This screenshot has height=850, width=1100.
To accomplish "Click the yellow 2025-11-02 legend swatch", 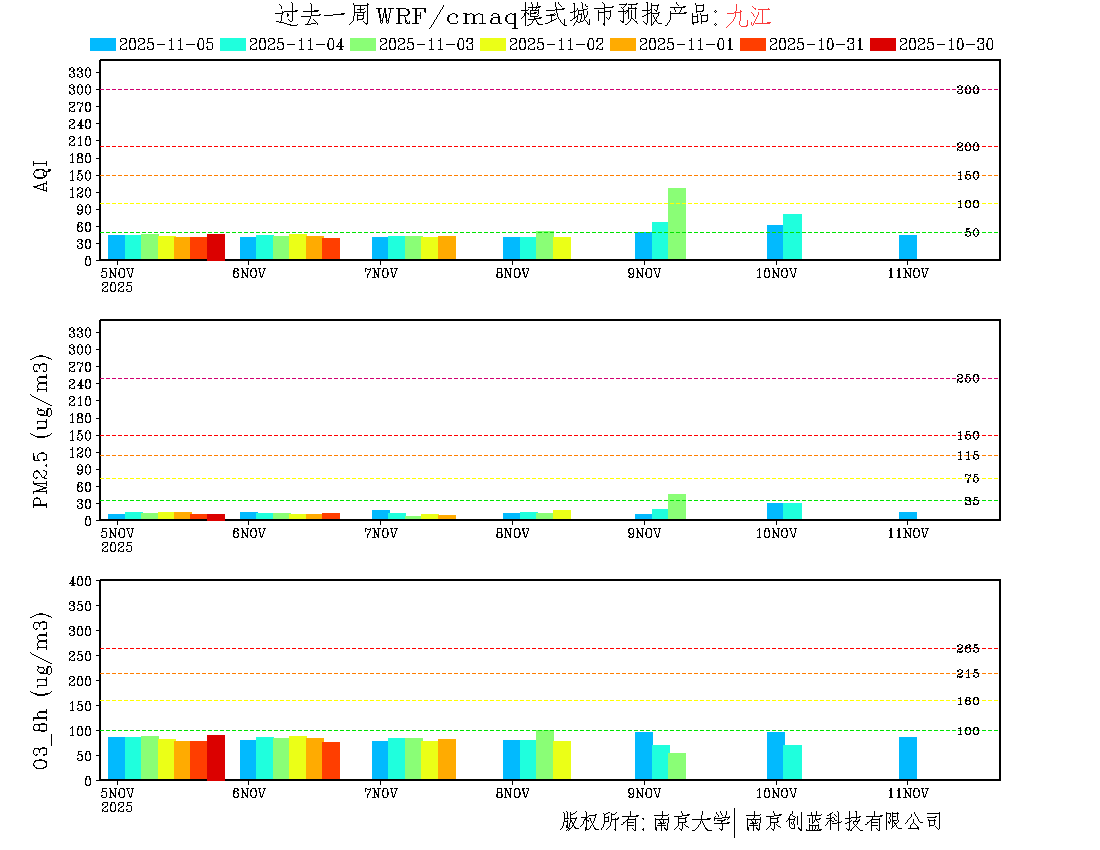I will click(493, 44).
